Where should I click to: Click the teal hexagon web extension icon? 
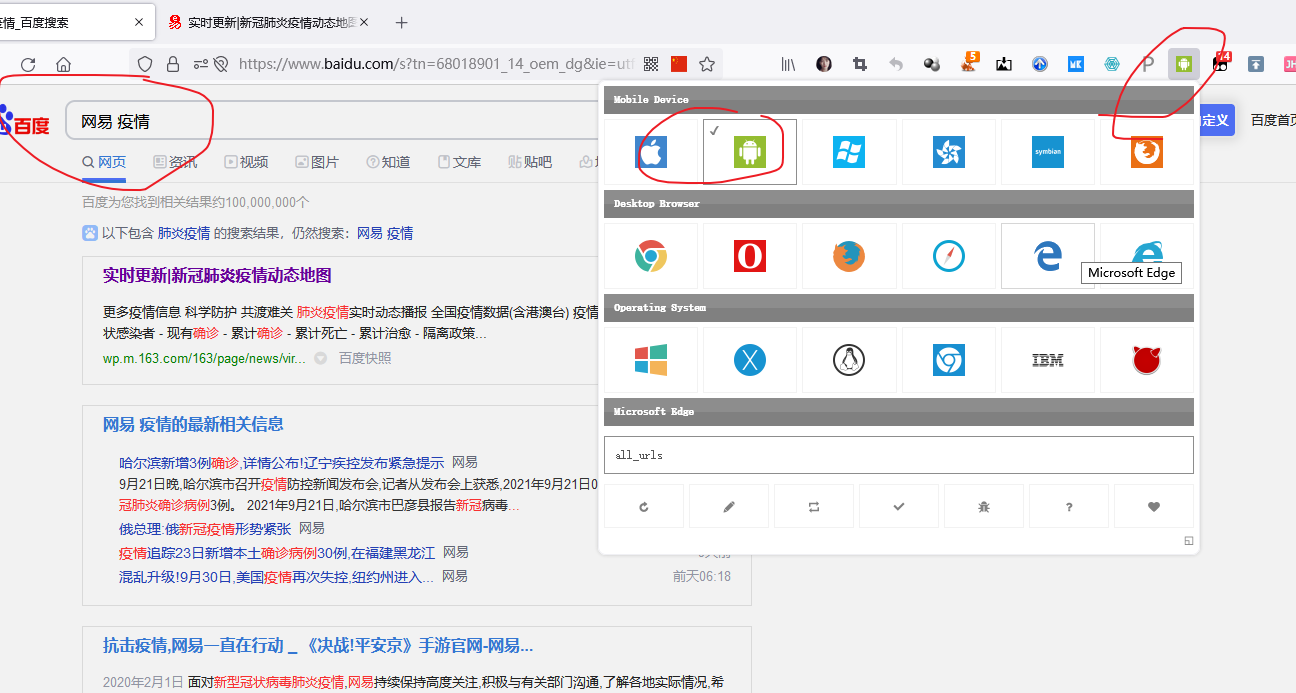point(1112,64)
